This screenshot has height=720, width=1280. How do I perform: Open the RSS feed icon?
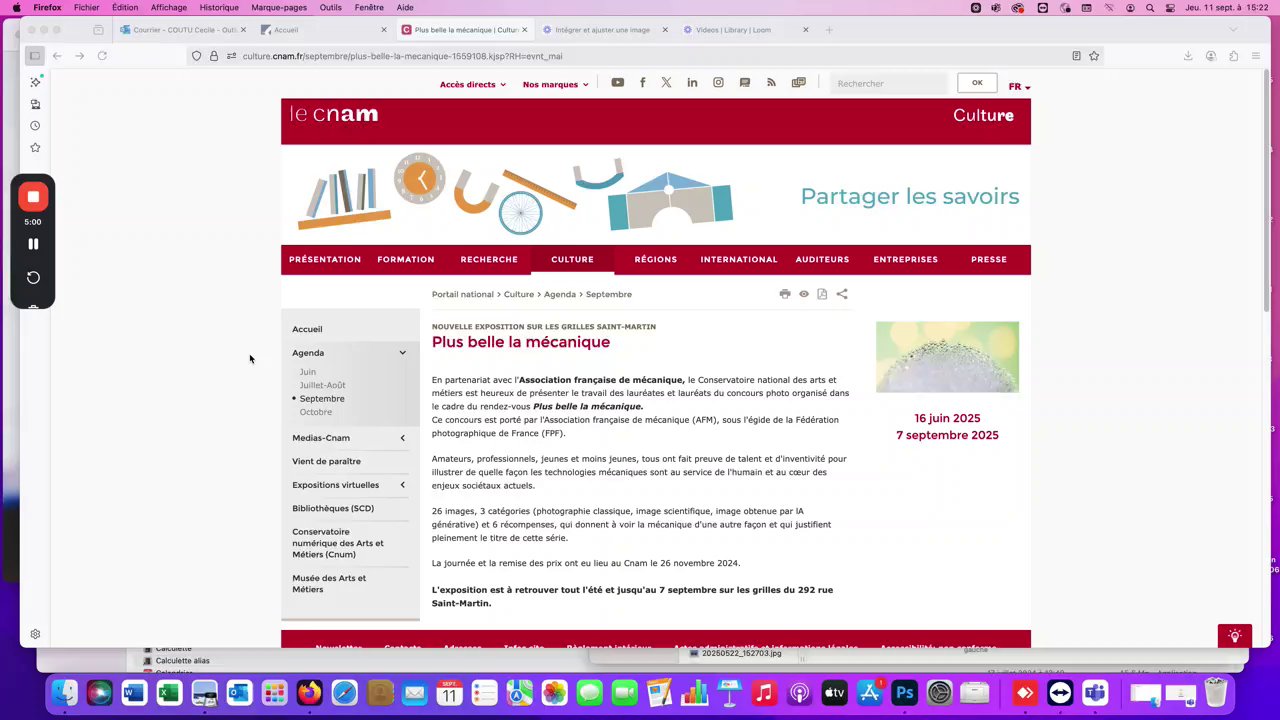(x=771, y=83)
